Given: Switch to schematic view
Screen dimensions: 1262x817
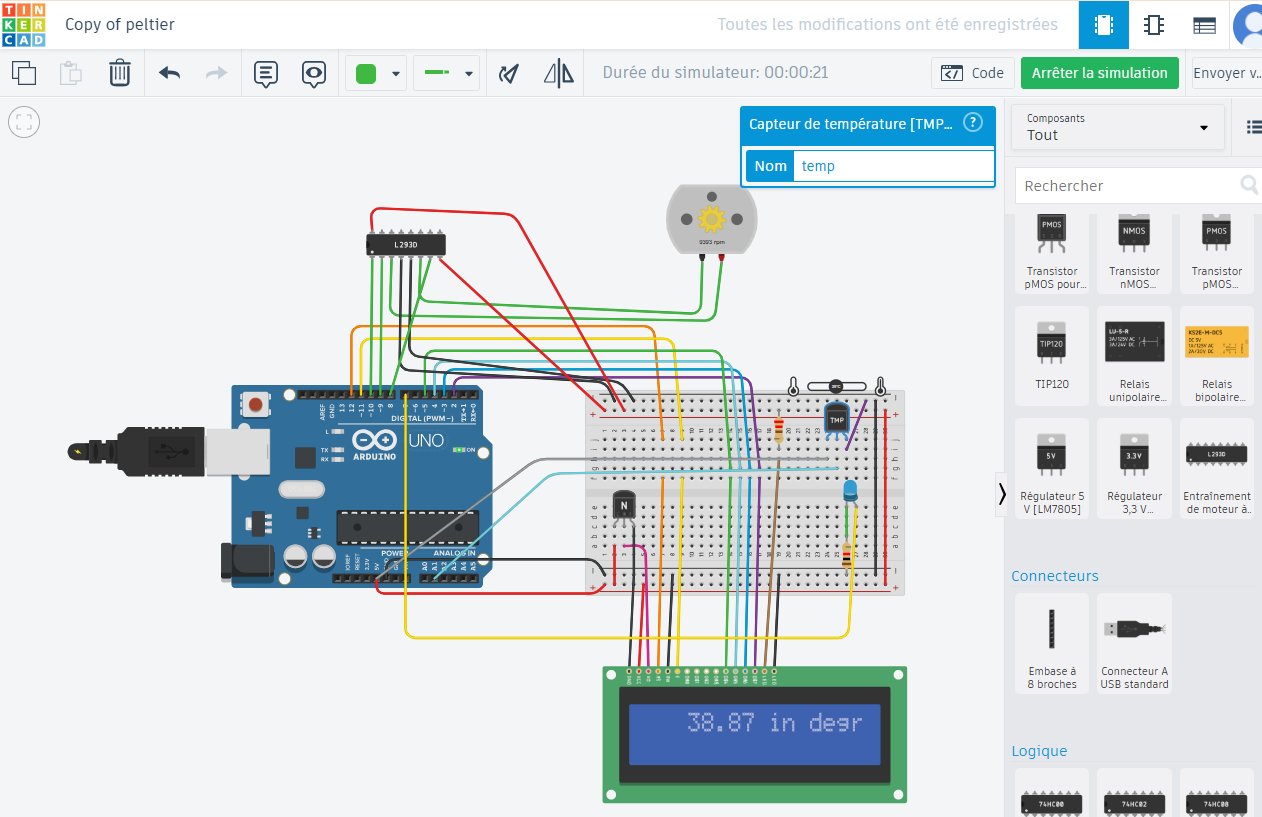Looking at the screenshot, I should [1154, 25].
